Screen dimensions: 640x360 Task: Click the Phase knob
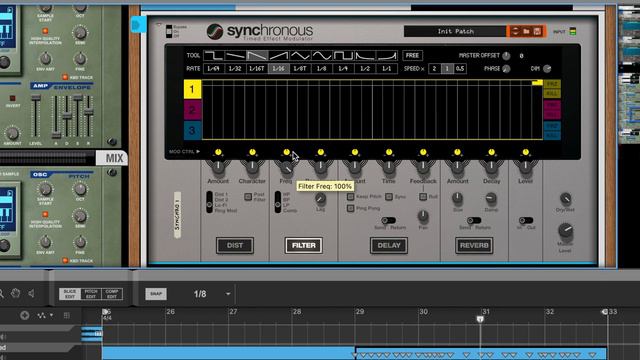(x=506, y=69)
